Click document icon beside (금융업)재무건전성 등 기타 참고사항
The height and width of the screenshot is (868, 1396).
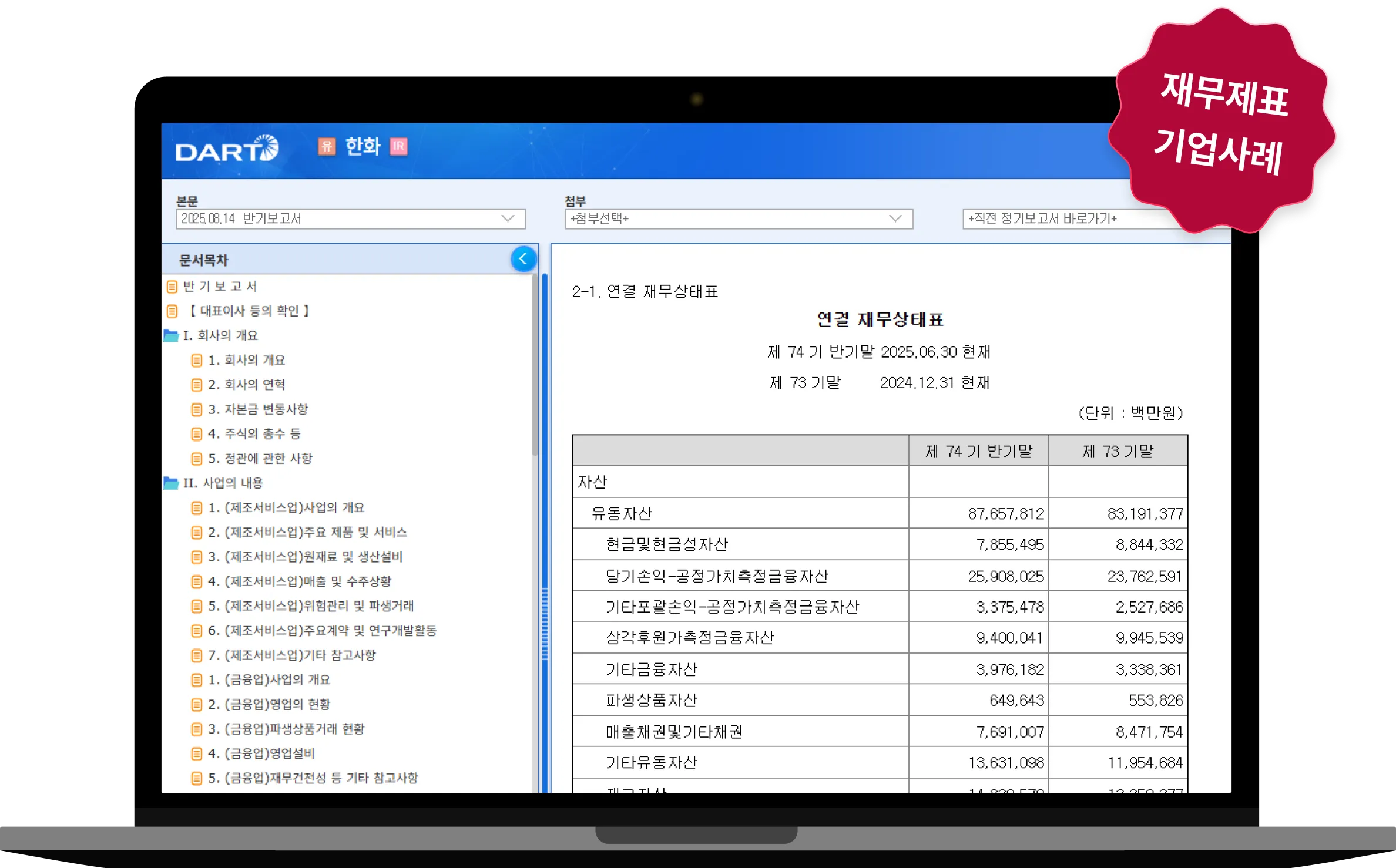[x=197, y=779]
